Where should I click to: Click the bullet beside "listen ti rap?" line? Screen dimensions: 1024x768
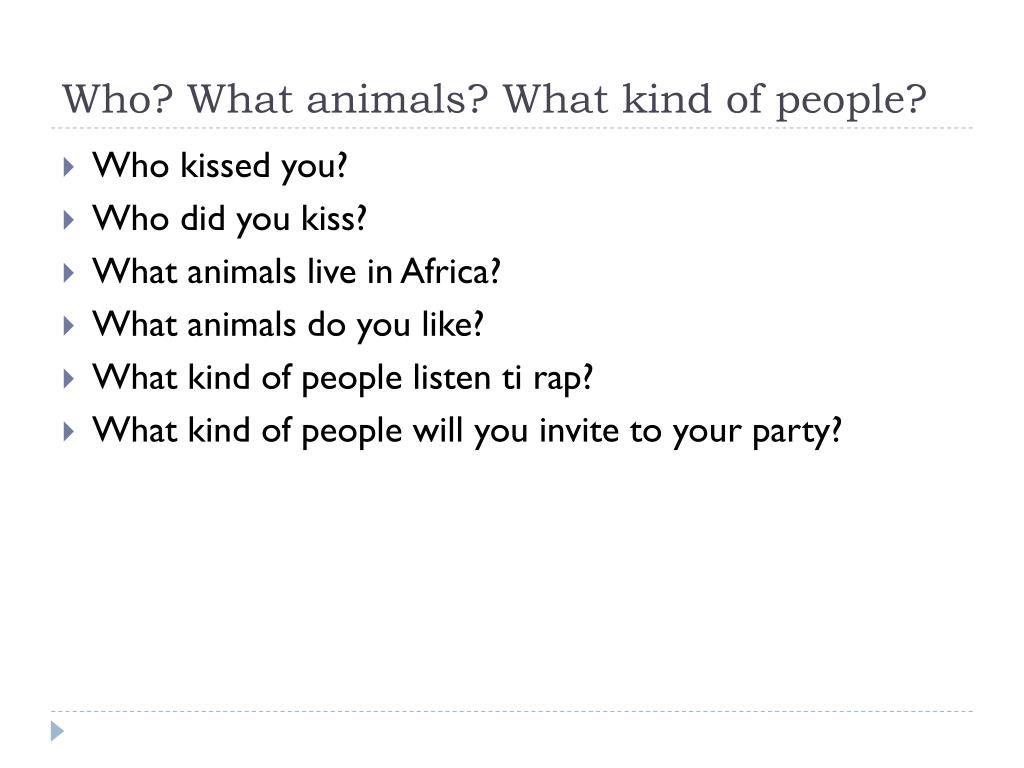tap(69, 378)
